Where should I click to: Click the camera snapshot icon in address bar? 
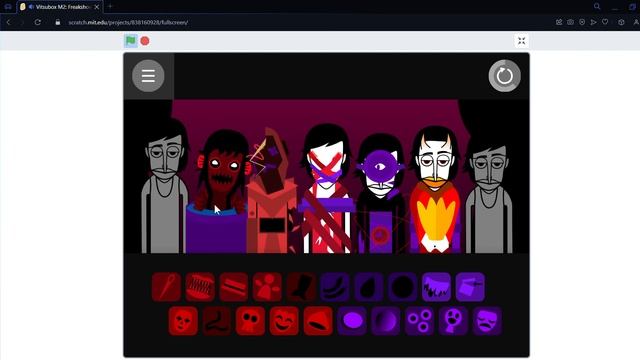[570, 22]
